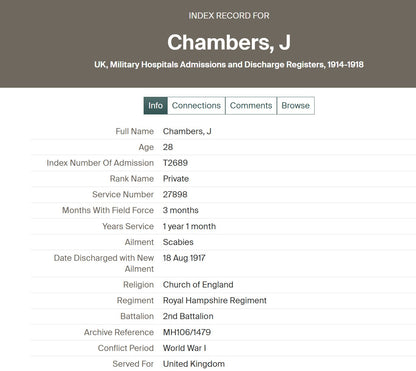Click the Military Hospitals Admissions register subtitle
Image resolution: width=416 pixels, height=371 pixels.
[x=229, y=65]
